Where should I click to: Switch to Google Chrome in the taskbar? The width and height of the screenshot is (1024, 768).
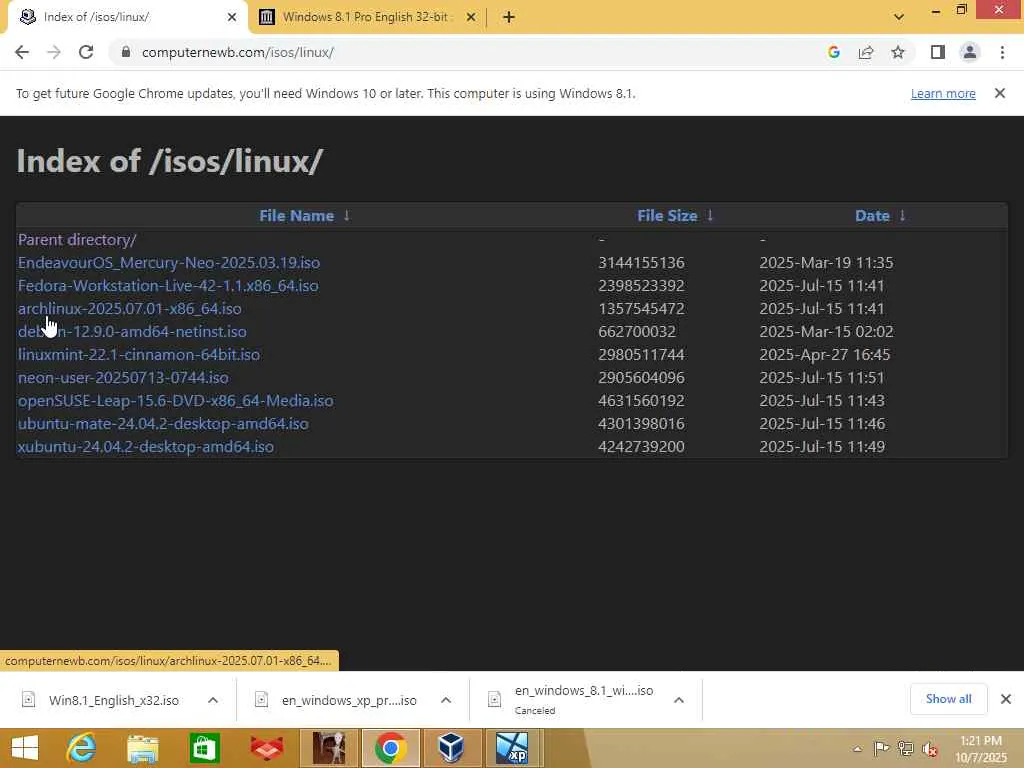coord(391,748)
